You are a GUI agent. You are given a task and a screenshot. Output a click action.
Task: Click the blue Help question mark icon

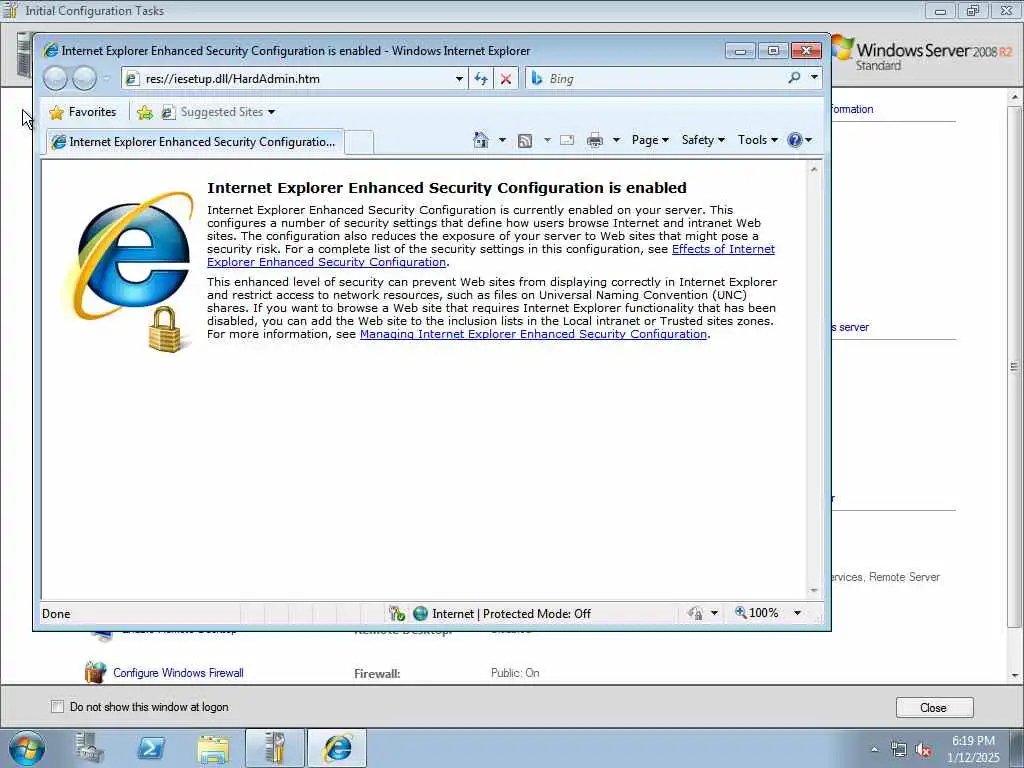pos(795,140)
